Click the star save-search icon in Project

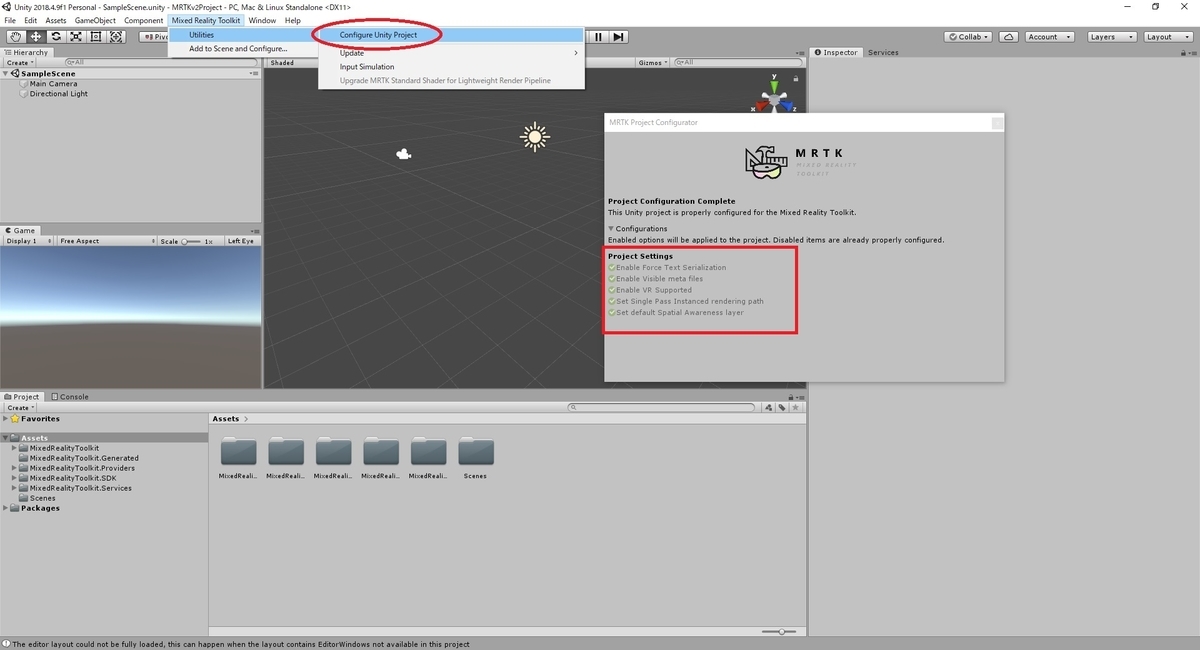pos(795,408)
